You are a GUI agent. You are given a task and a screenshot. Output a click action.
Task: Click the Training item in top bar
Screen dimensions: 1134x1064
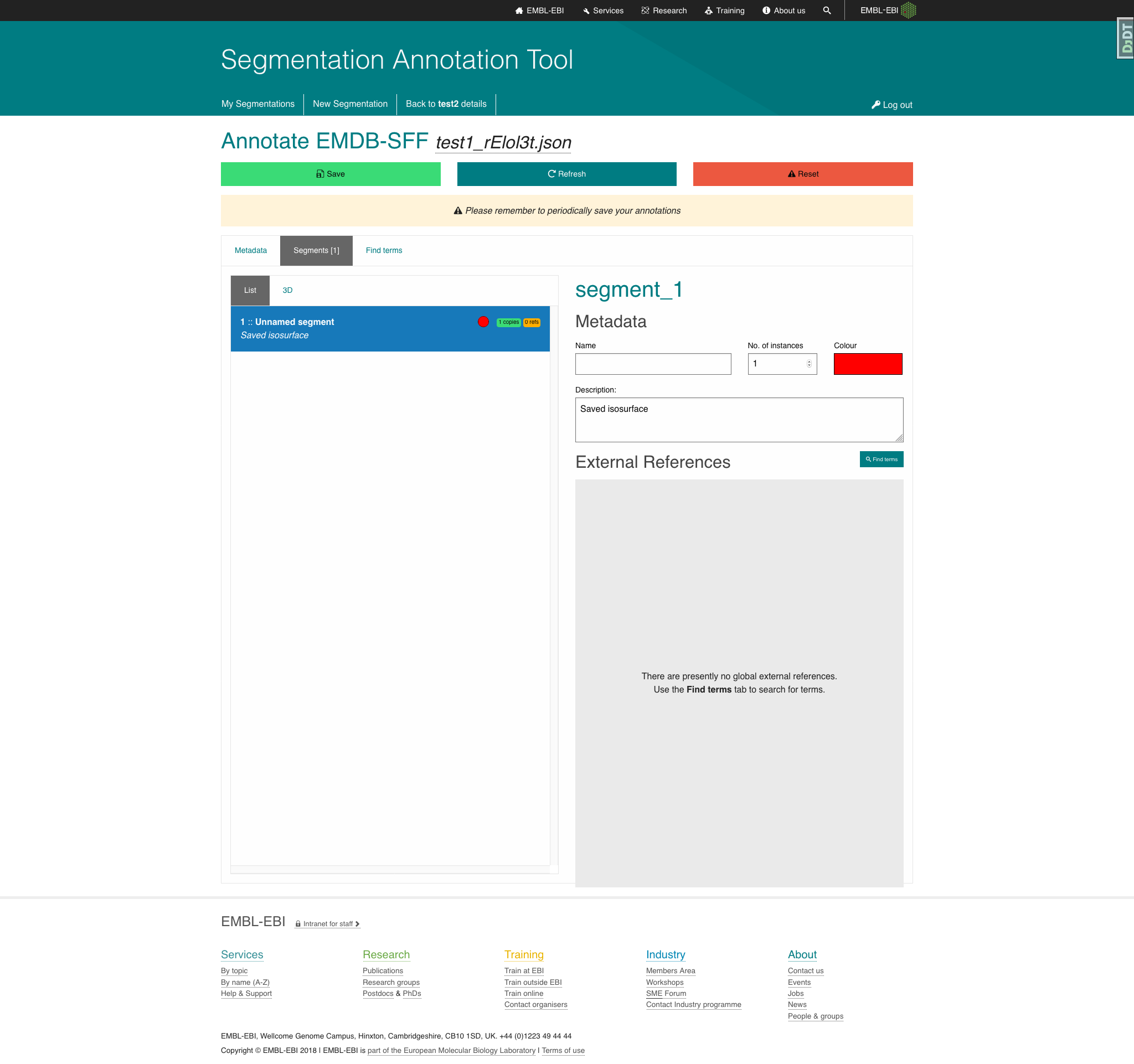click(724, 11)
